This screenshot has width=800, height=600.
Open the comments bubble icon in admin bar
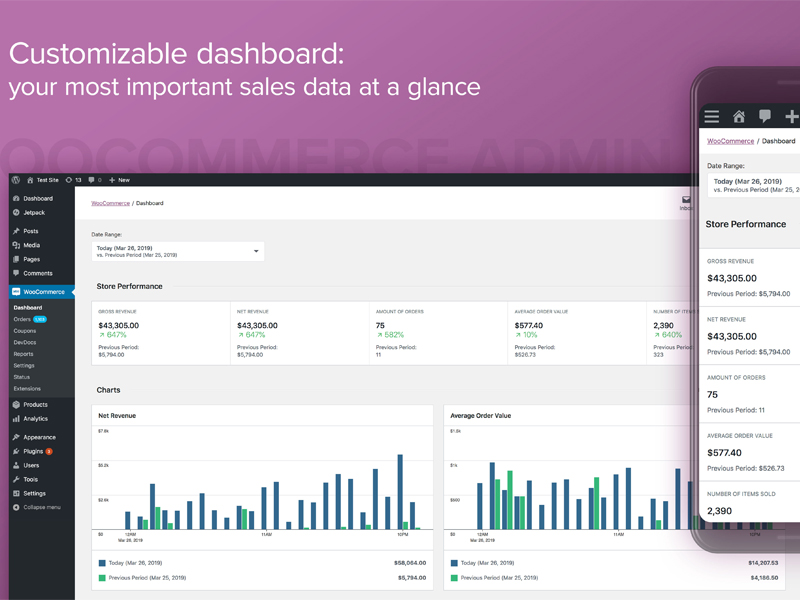click(91, 180)
